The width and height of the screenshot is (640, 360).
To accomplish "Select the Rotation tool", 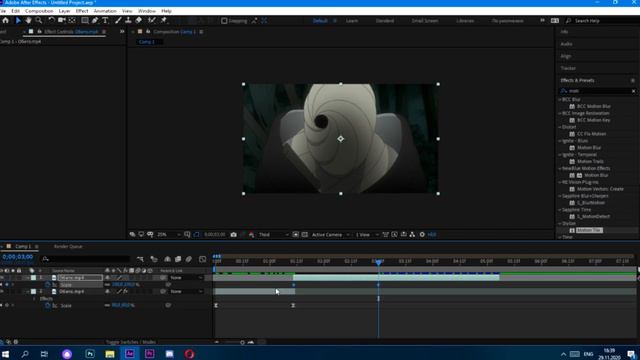I will tap(51, 20).
